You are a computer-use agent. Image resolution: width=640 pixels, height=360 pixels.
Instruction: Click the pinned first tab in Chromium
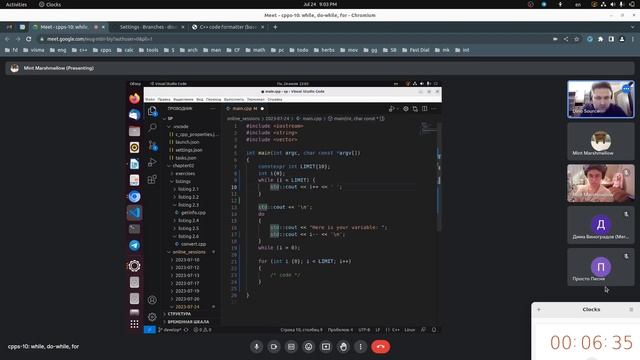pos(9,27)
